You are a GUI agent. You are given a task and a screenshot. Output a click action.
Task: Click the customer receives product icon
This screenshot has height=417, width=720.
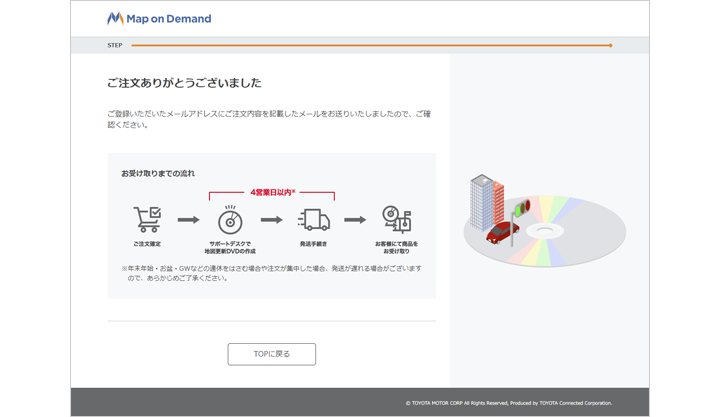[x=397, y=219]
